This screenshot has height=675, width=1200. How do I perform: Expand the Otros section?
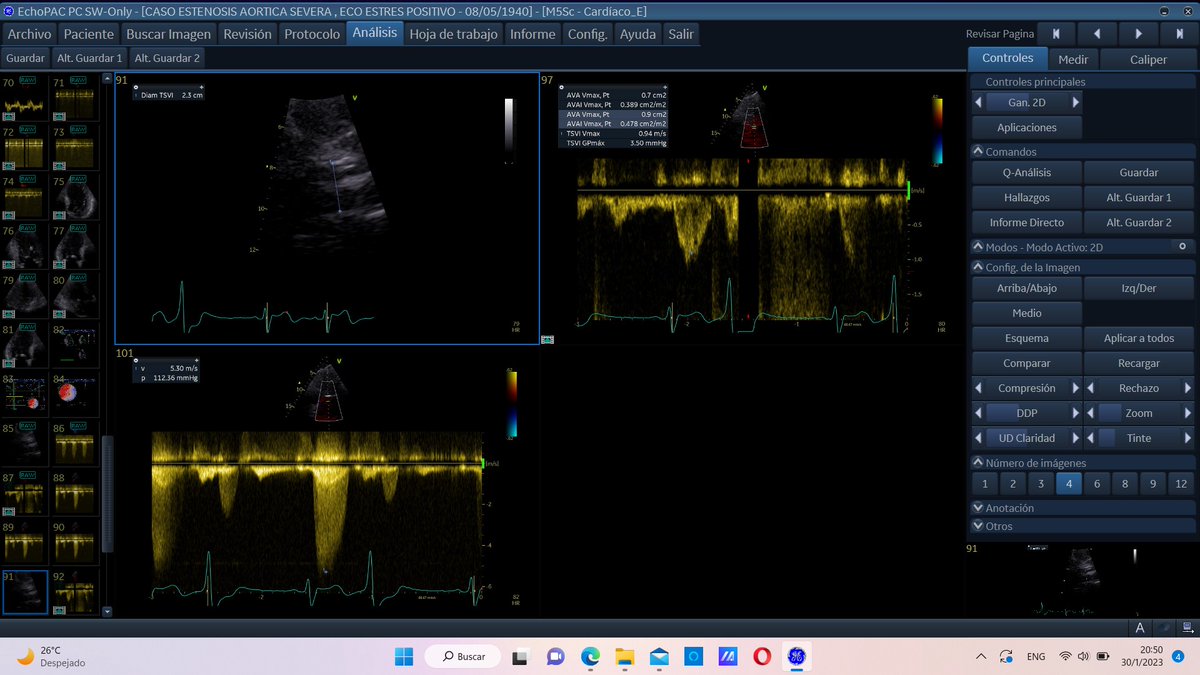point(978,526)
